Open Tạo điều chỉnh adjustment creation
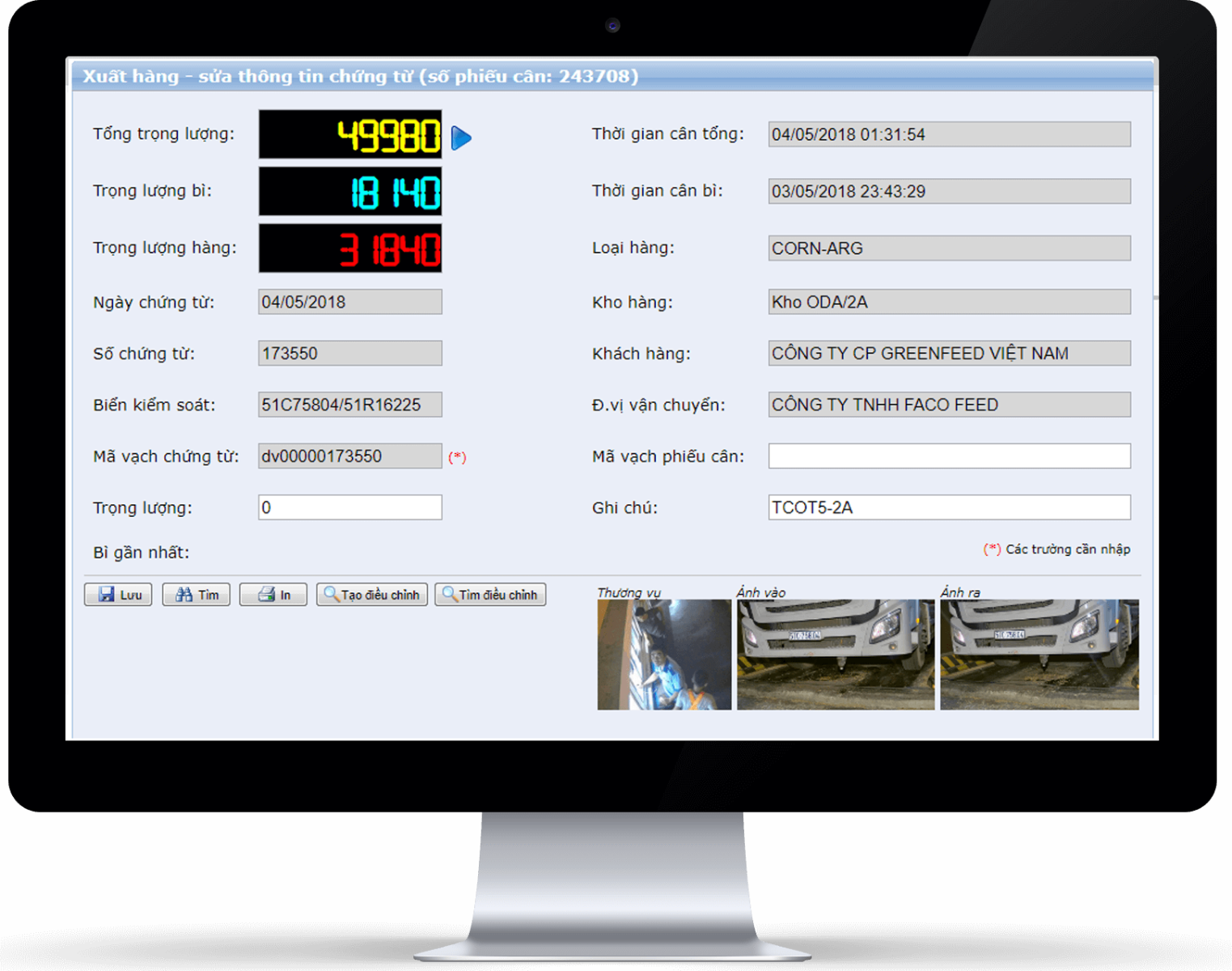Viewport: 1232px width, 971px height. click(x=372, y=595)
